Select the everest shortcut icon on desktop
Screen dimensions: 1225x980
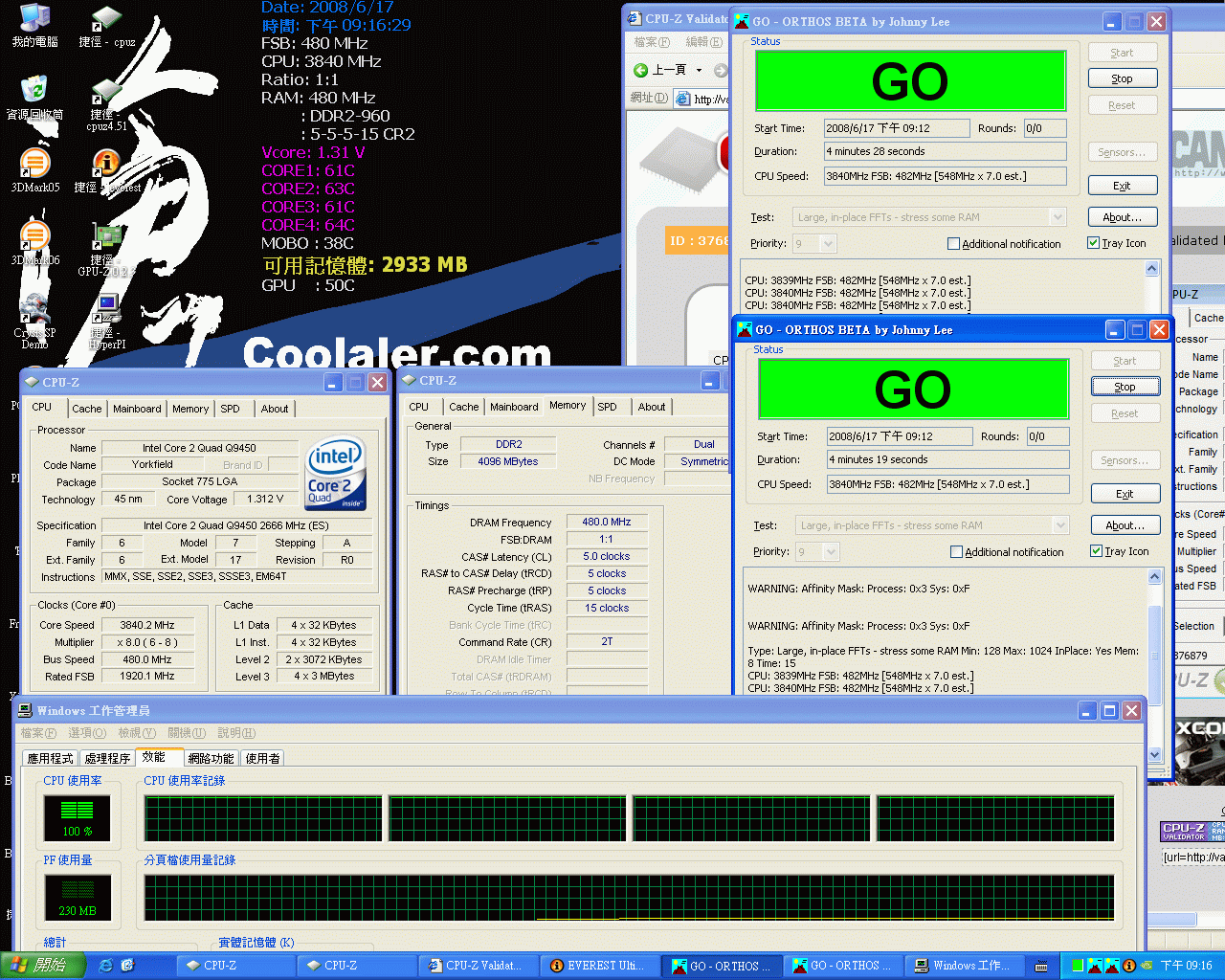pos(107,170)
